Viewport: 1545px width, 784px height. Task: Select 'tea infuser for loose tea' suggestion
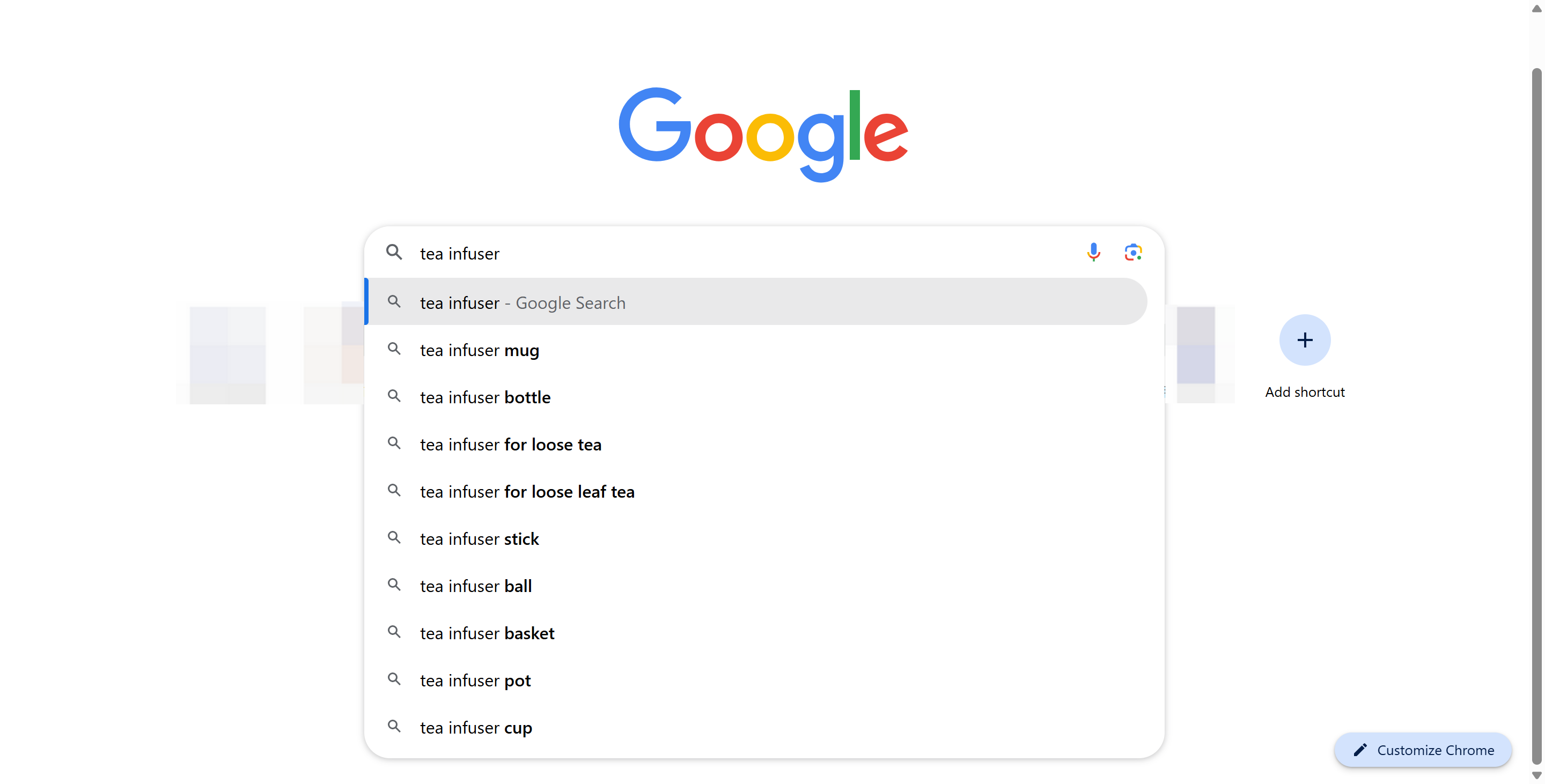510,444
